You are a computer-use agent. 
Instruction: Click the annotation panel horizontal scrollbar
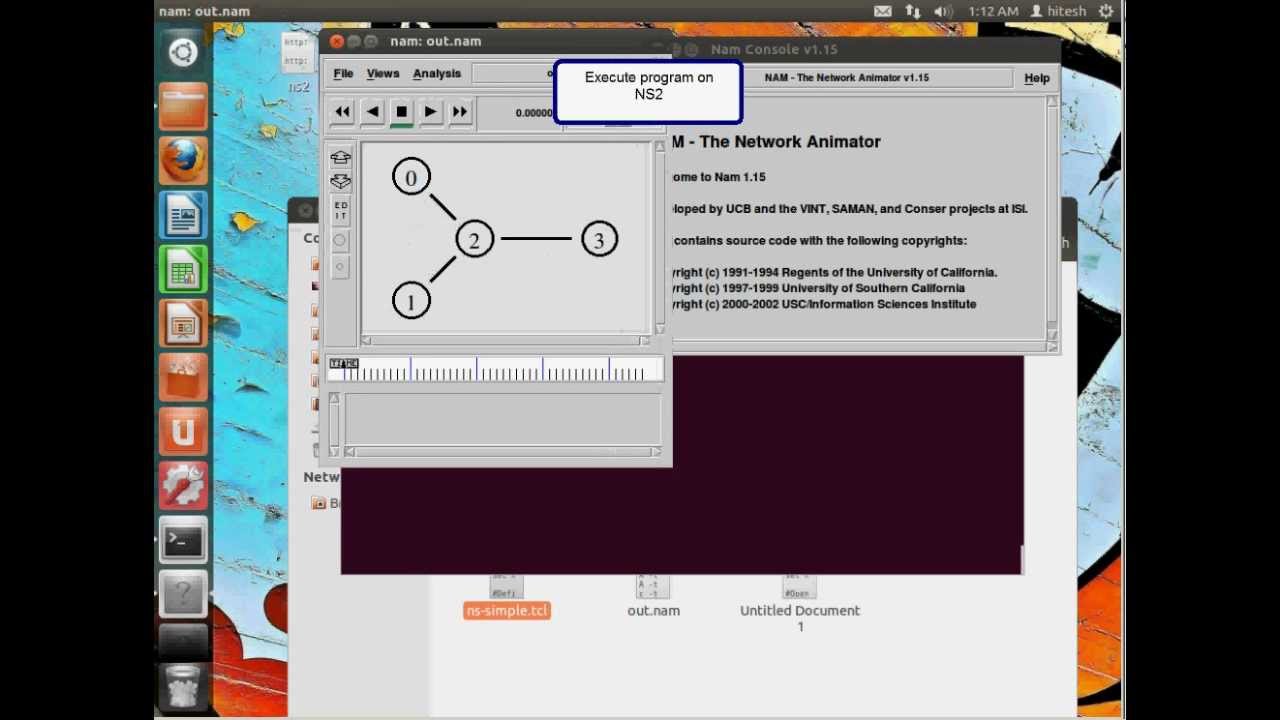[x=501, y=452]
